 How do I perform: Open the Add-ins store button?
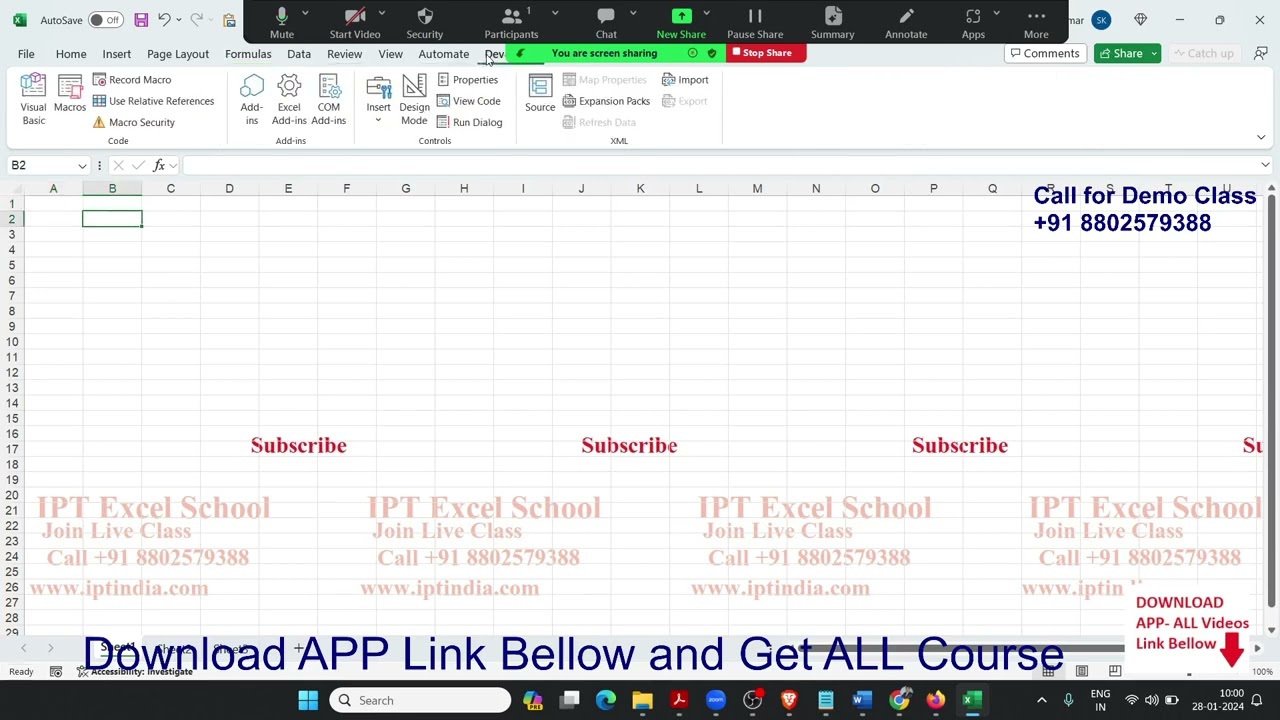point(252,100)
